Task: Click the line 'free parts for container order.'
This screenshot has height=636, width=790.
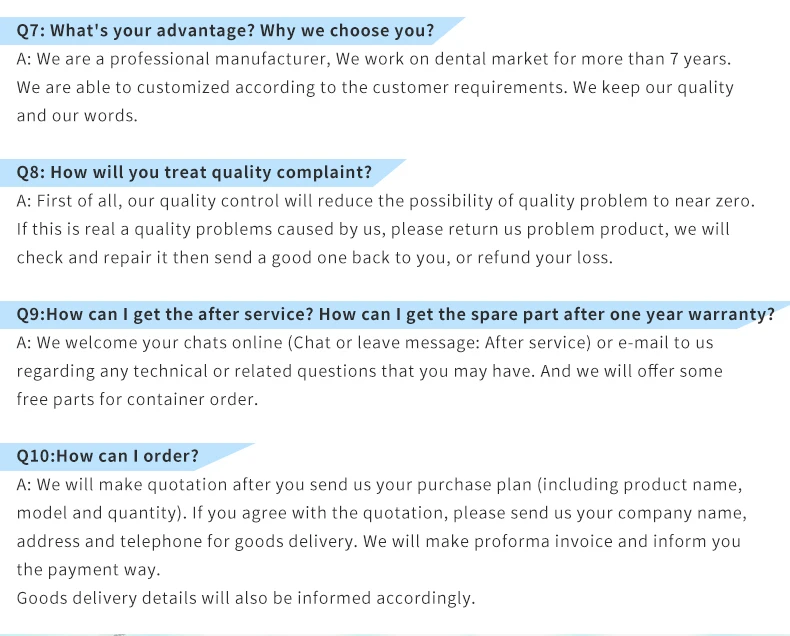Action: point(137,399)
